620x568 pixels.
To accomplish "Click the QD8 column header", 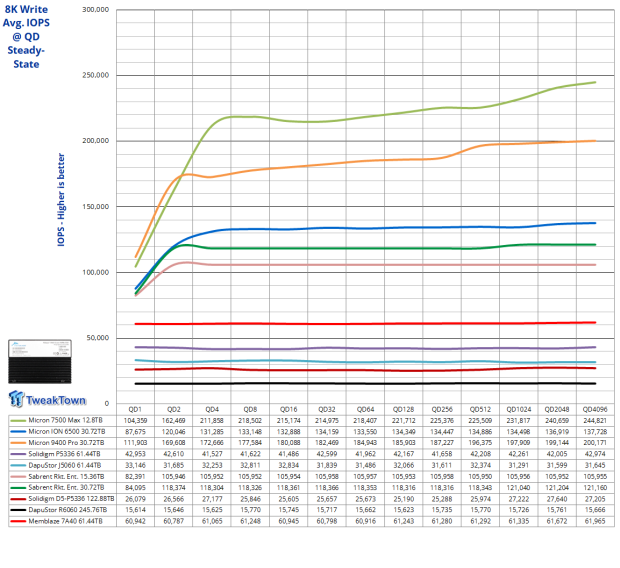I will (250, 409).
